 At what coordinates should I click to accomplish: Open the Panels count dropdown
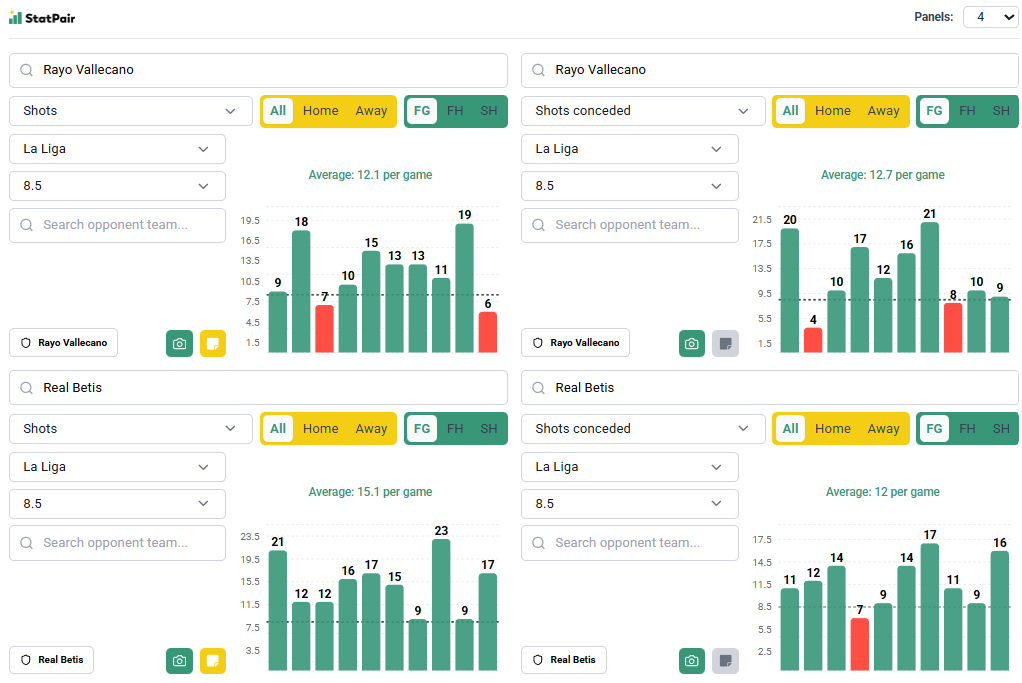pos(990,17)
